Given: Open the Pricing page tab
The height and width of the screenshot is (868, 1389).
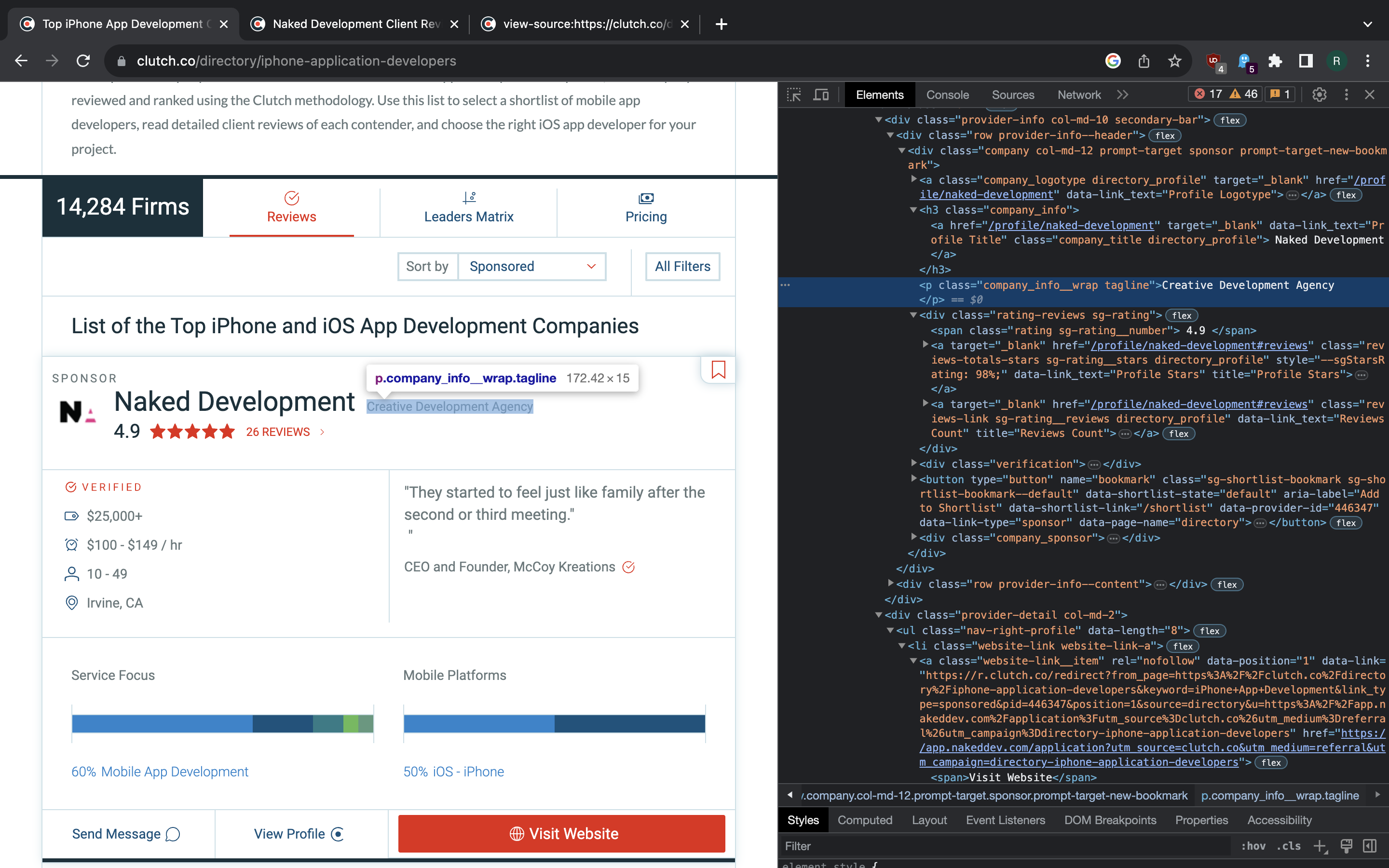Looking at the screenshot, I should pos(646,208).
